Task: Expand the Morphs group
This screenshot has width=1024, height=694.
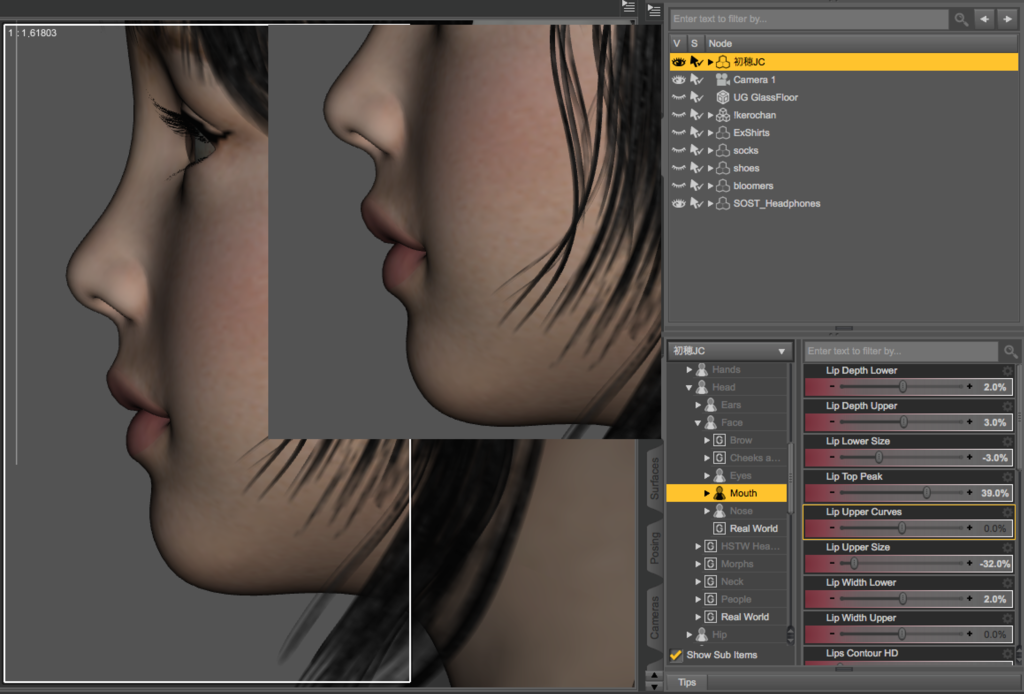Action: 697,563
